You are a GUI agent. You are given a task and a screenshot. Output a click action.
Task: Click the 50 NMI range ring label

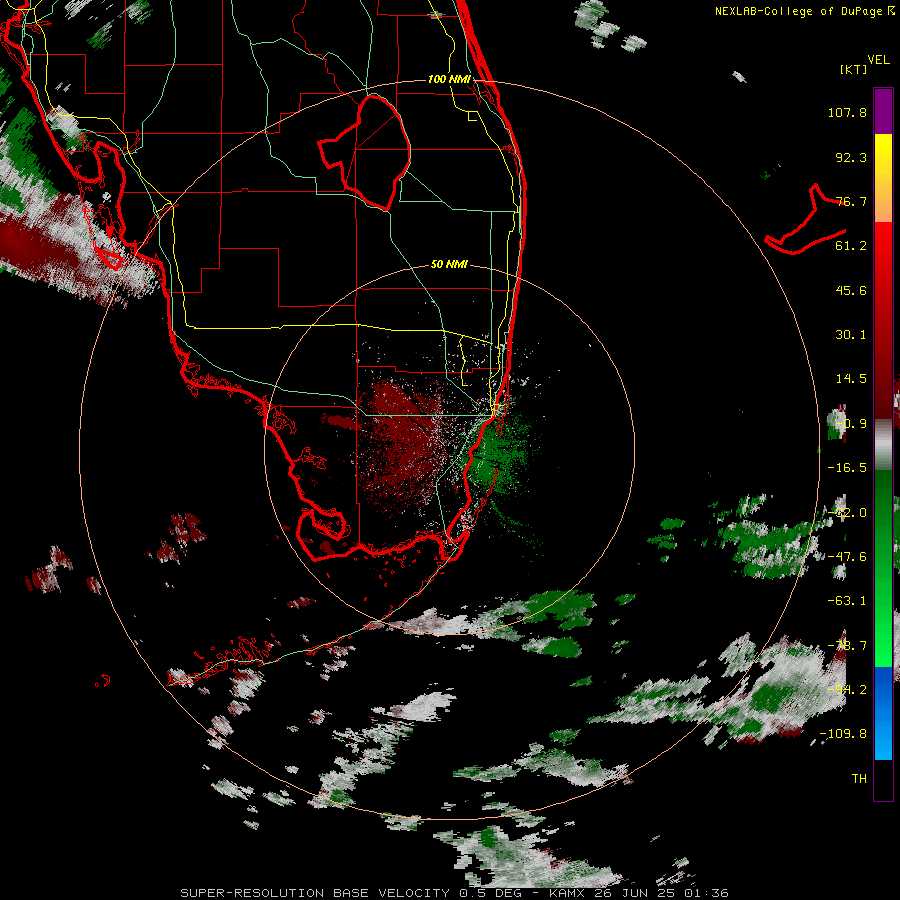pos(449,264)
